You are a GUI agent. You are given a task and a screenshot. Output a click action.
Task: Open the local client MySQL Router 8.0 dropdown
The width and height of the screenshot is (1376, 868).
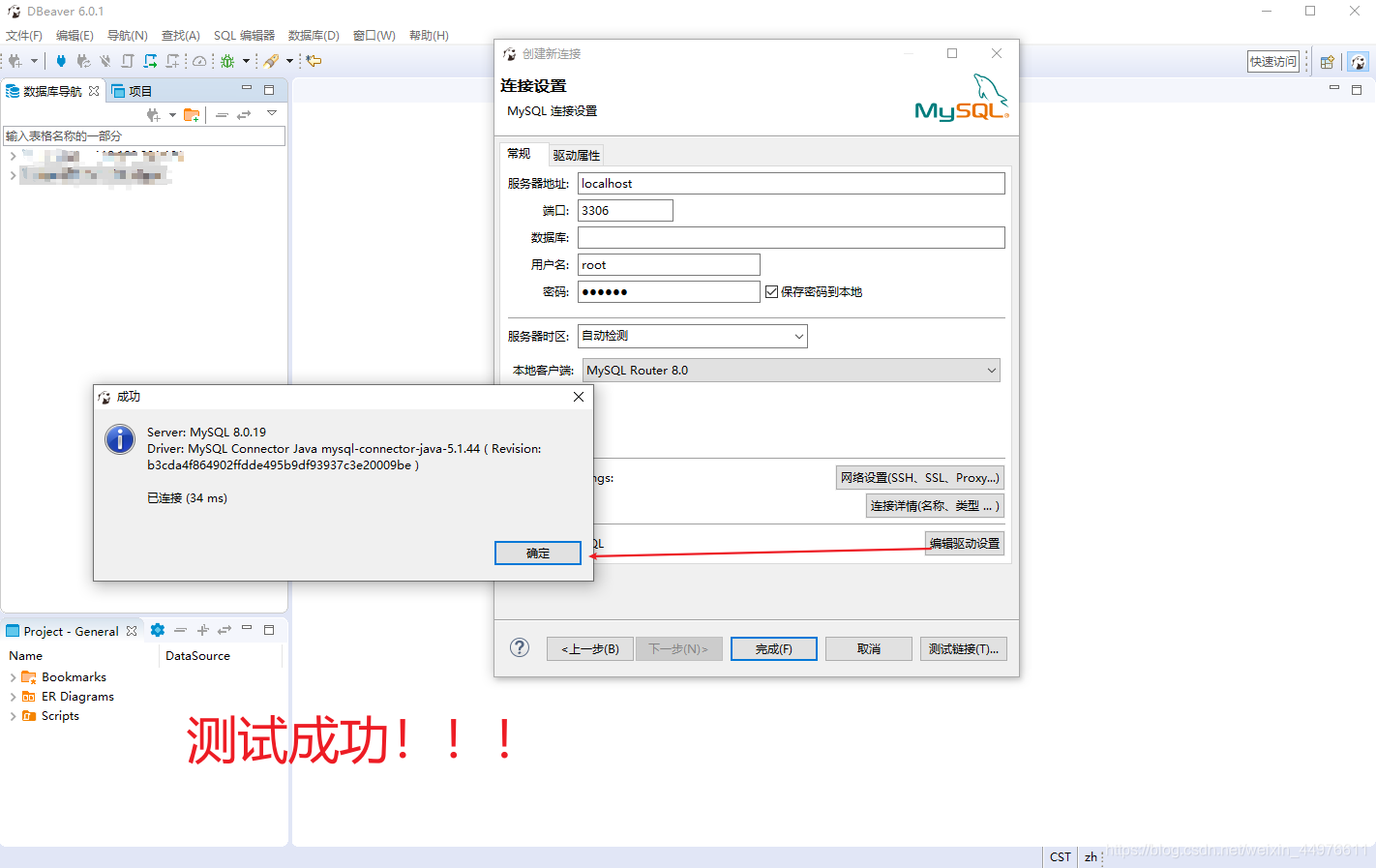792,371
